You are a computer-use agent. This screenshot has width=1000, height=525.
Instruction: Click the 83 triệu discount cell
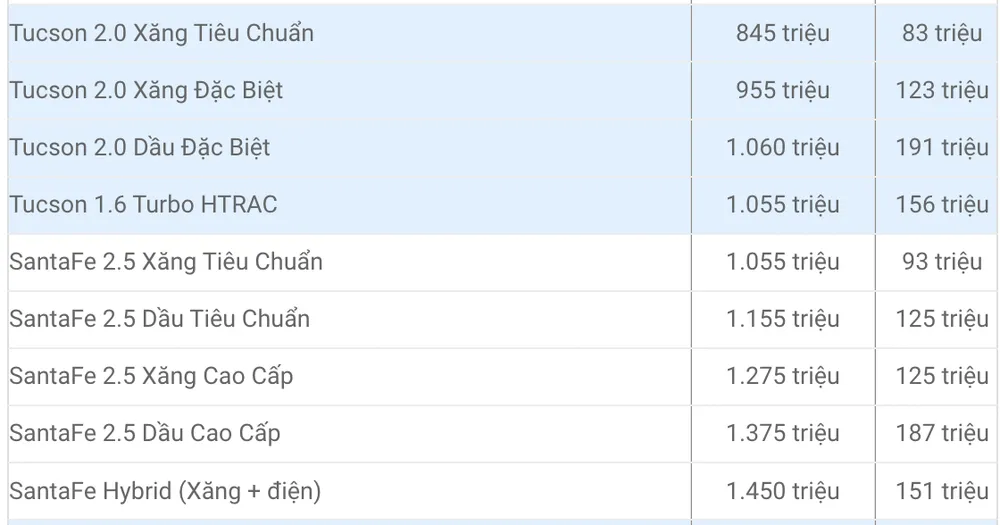942,33
